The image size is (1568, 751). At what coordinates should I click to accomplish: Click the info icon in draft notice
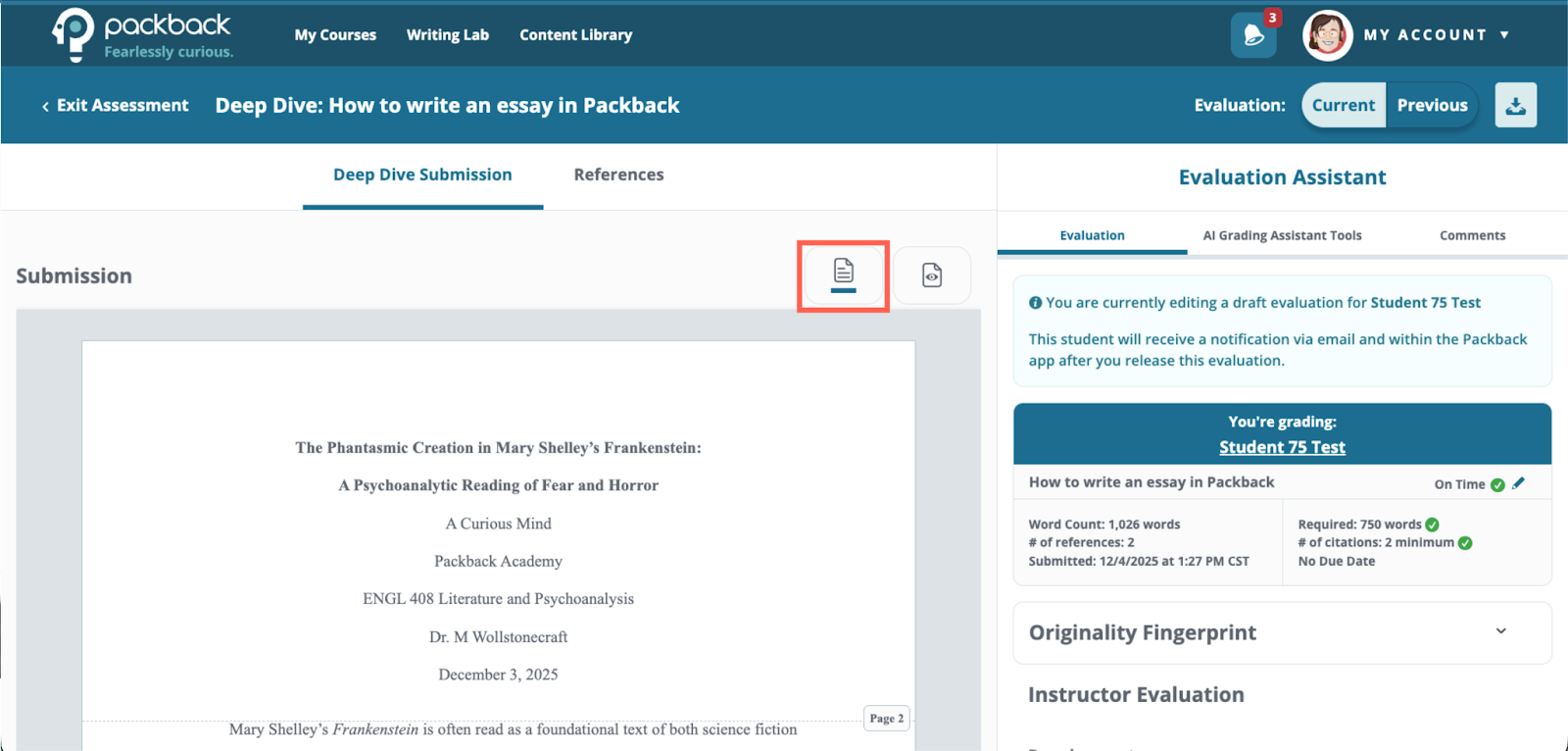[1035, 303]
